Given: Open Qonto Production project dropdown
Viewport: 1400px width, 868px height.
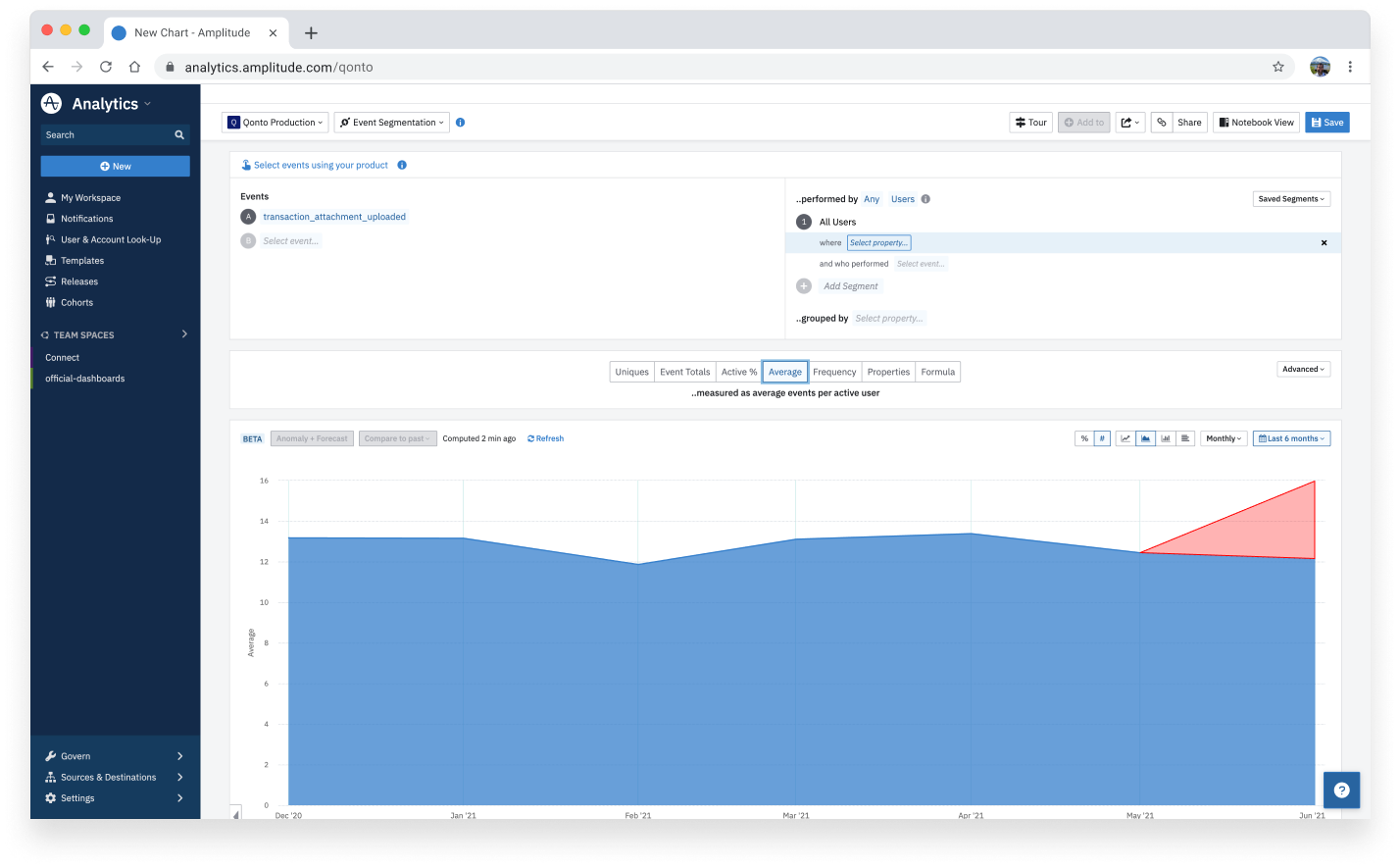Looking at the screenshot, I should tap(275, 123).
